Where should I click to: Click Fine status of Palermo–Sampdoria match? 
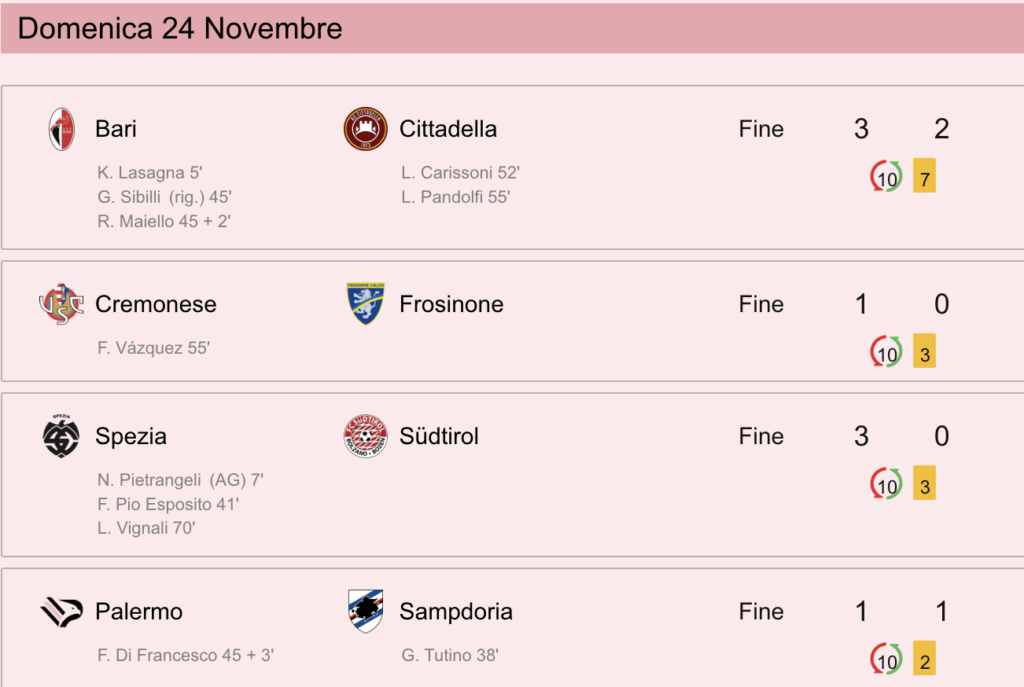tap(761, 612)
